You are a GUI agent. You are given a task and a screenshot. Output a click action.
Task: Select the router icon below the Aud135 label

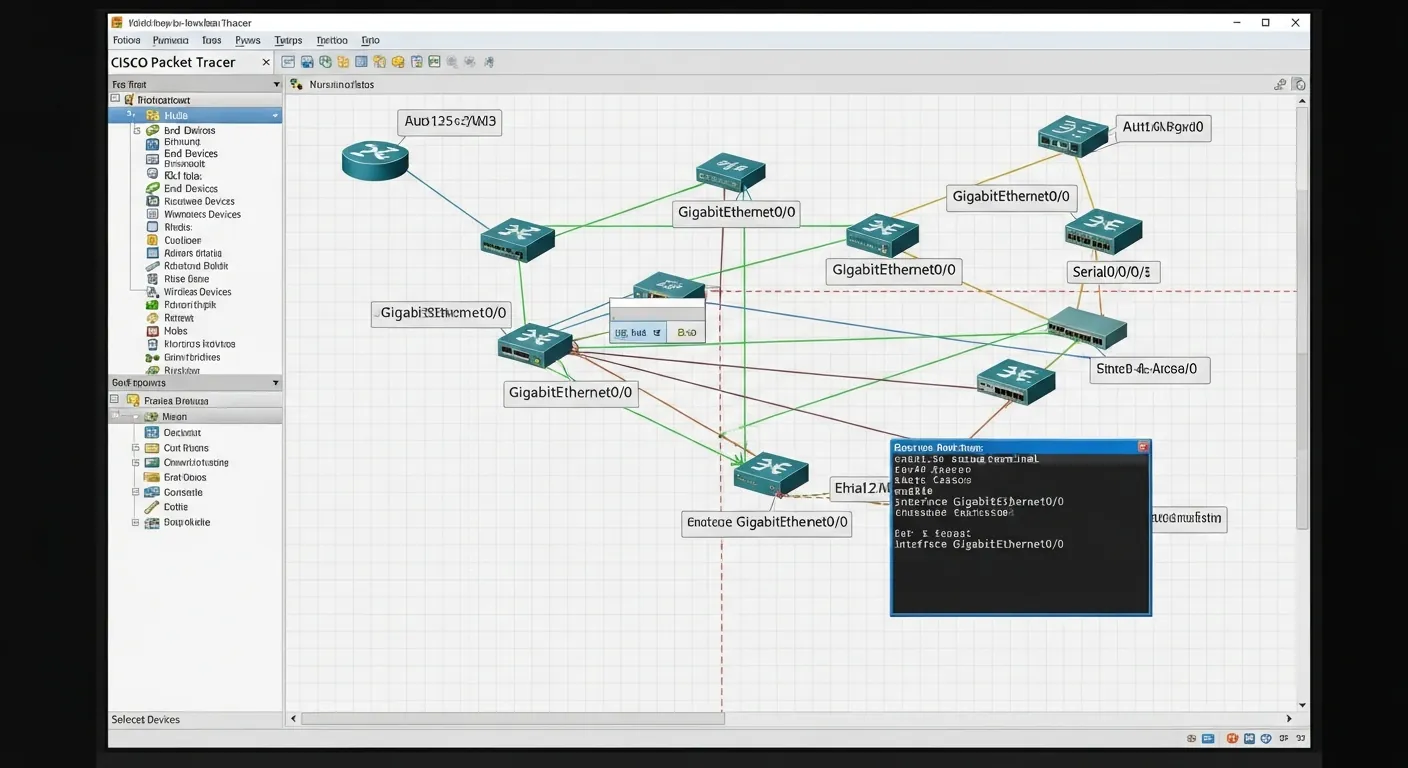tap(375, 160)
